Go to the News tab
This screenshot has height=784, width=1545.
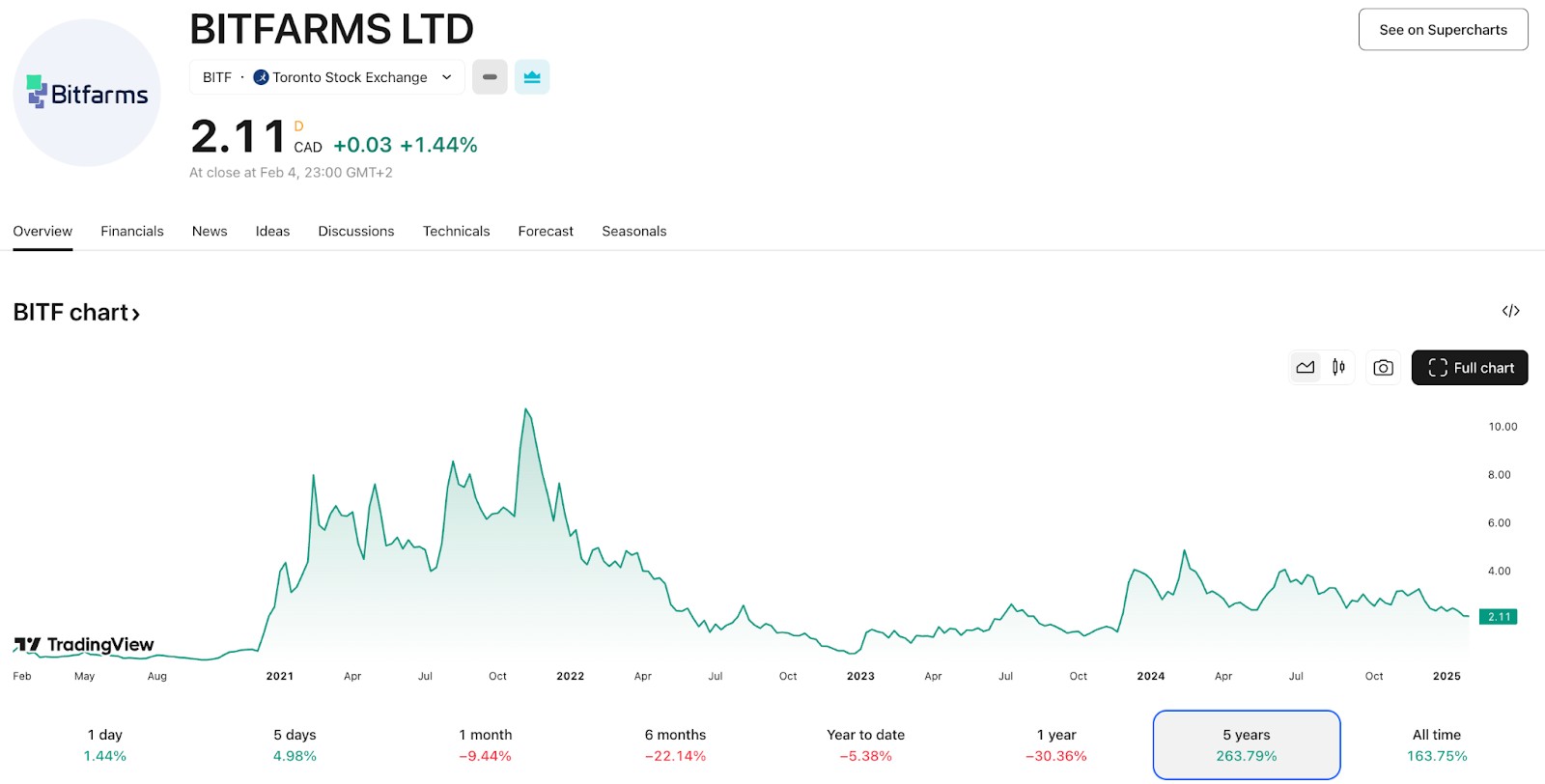[x=210, y=231]
